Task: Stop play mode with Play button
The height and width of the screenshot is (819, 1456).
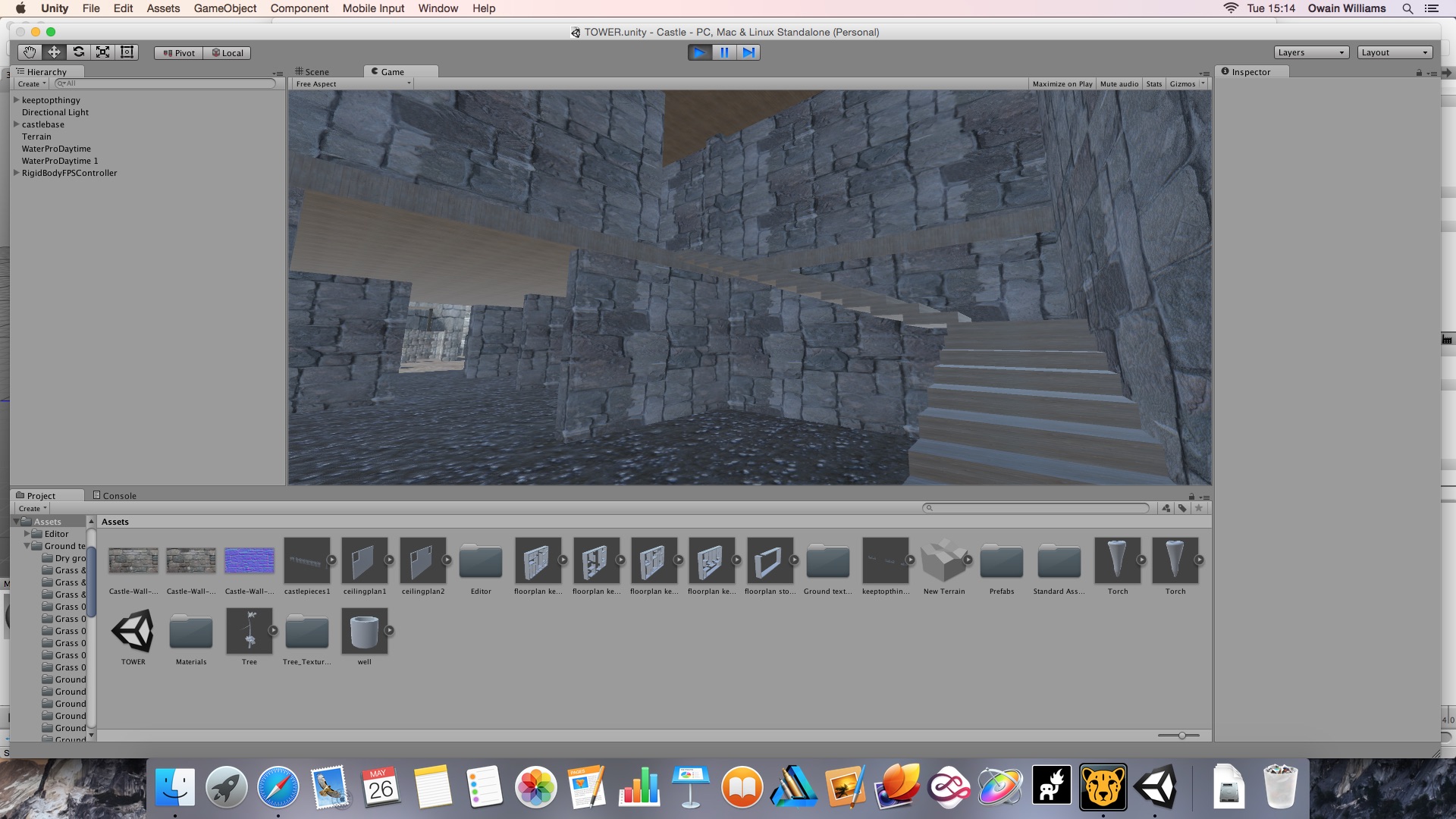Action: click(699, 52)
